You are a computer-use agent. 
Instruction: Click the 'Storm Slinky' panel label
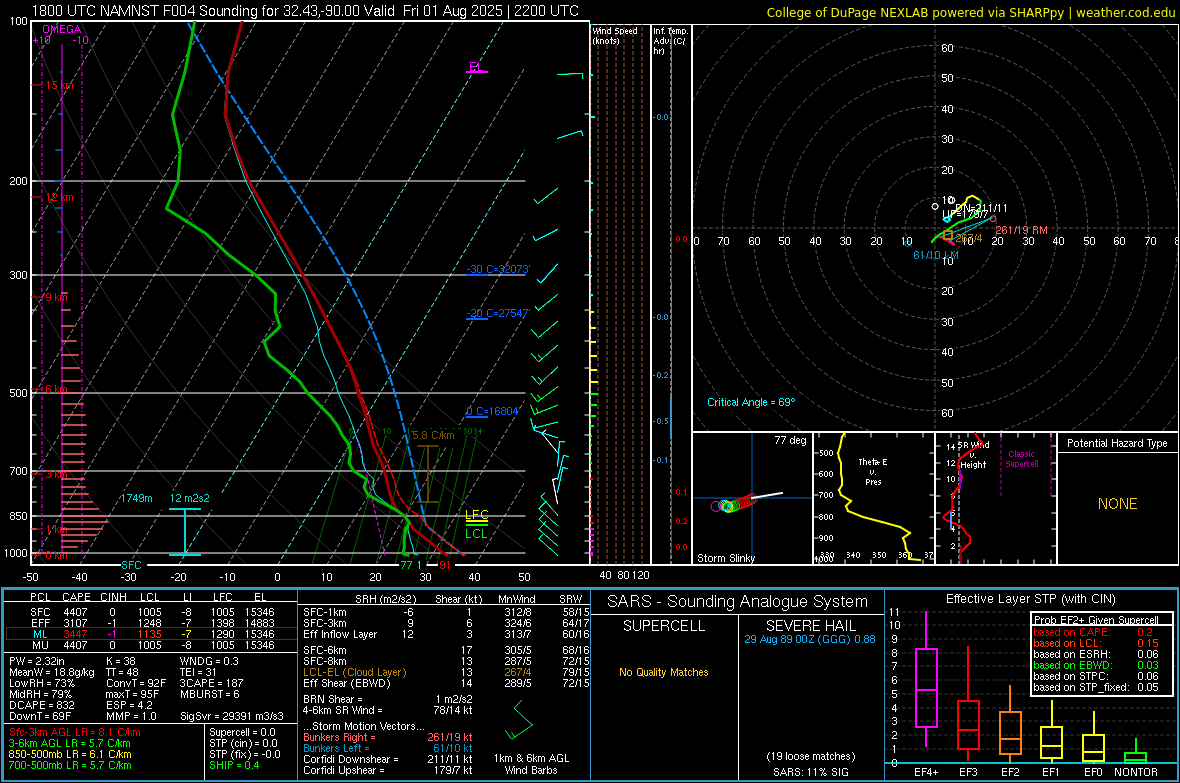pos(725,558)
